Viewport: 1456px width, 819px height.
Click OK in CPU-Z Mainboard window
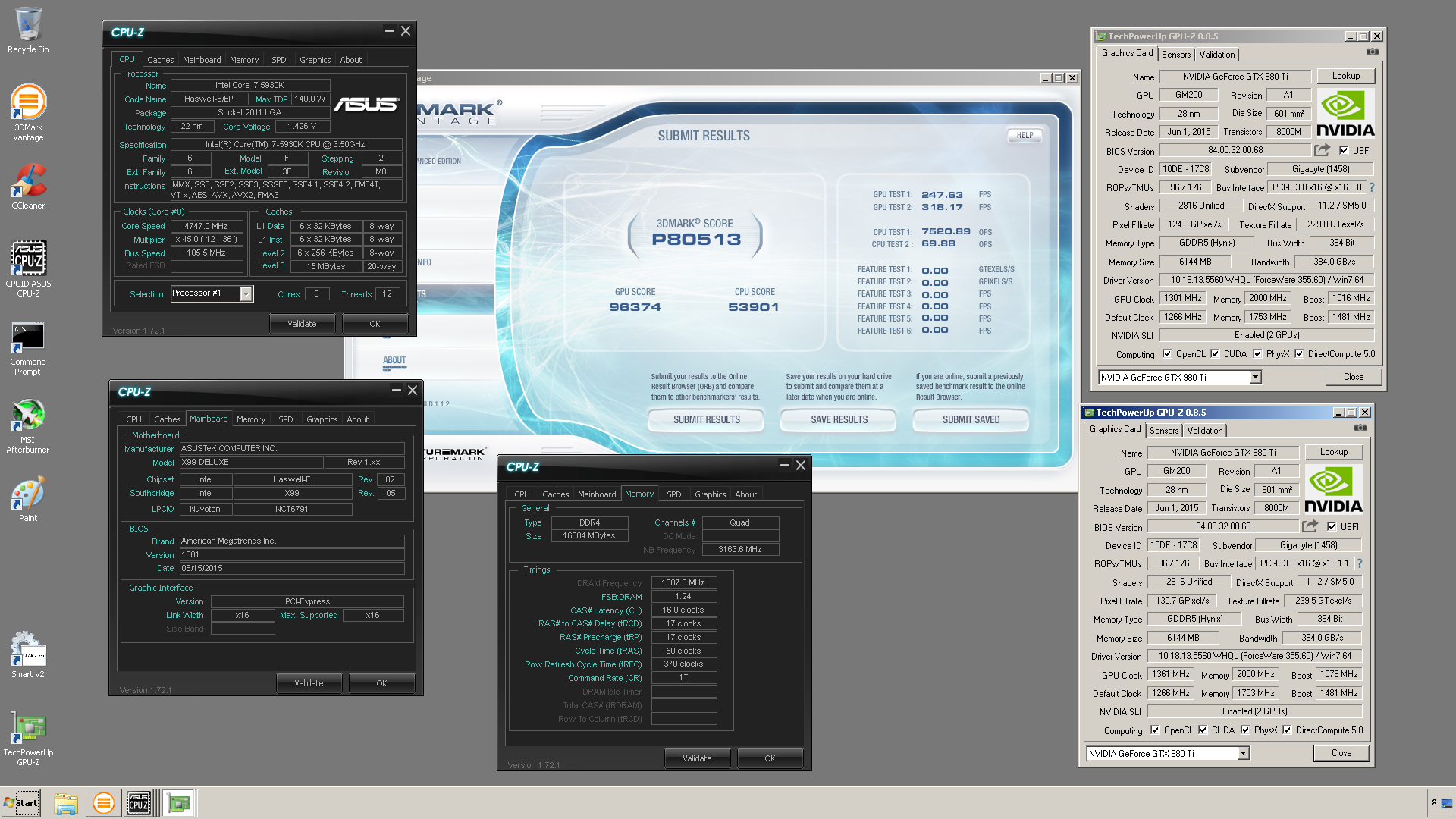point(381,683)
